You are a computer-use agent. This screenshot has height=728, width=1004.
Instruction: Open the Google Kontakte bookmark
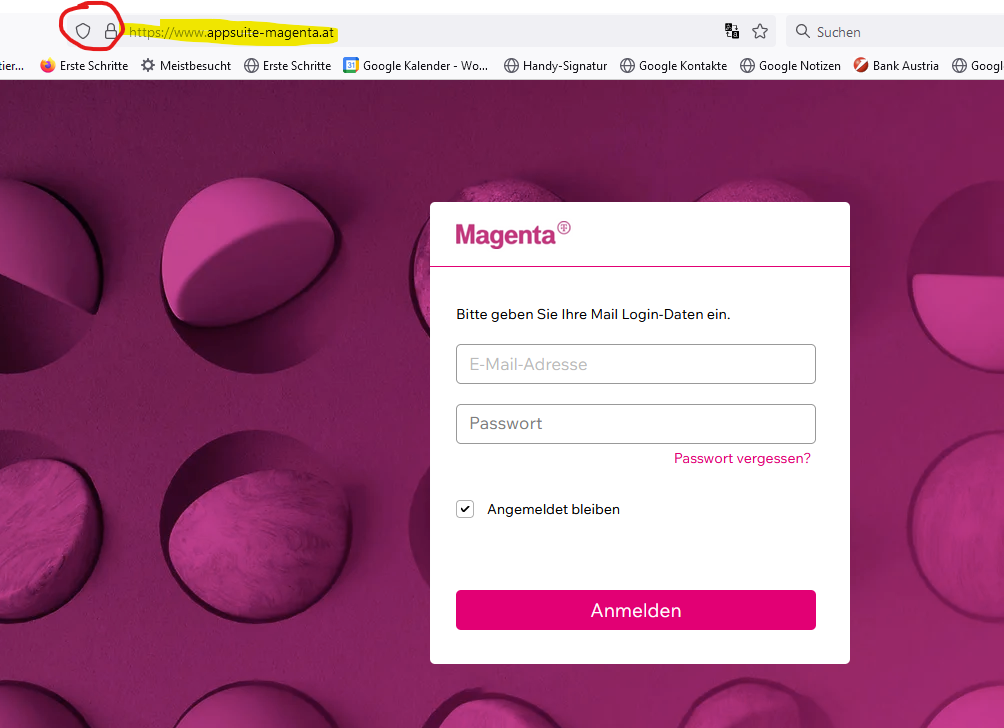coord(674,65)
